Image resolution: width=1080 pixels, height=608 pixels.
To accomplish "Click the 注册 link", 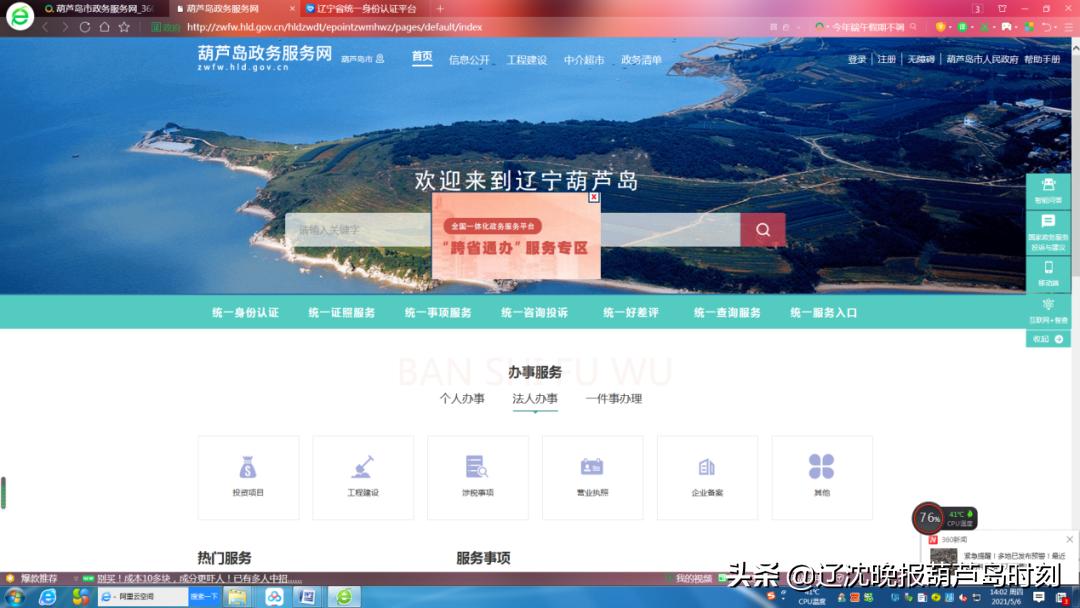I will pyautogui.click(x=886, y=59).
